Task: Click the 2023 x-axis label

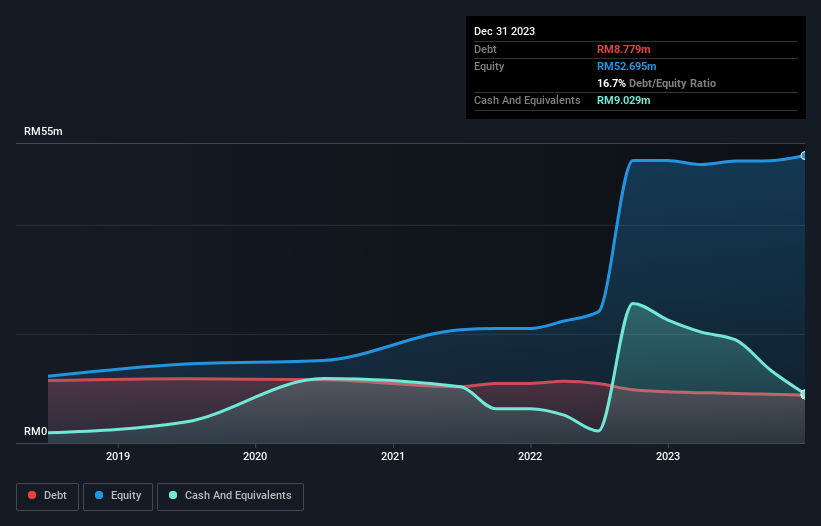Action: click(668, 456)
